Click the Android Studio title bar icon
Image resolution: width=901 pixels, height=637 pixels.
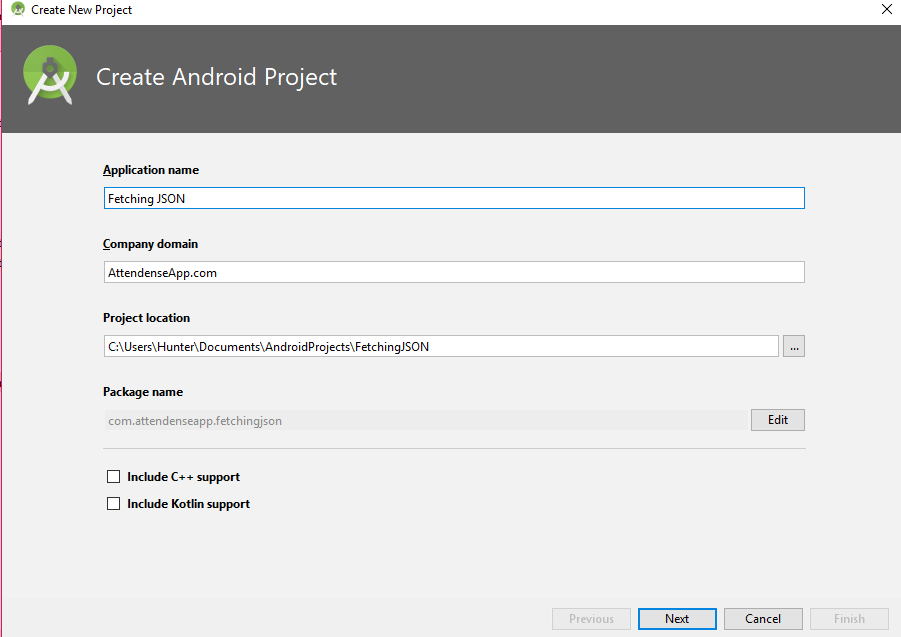tap(18, 9)
